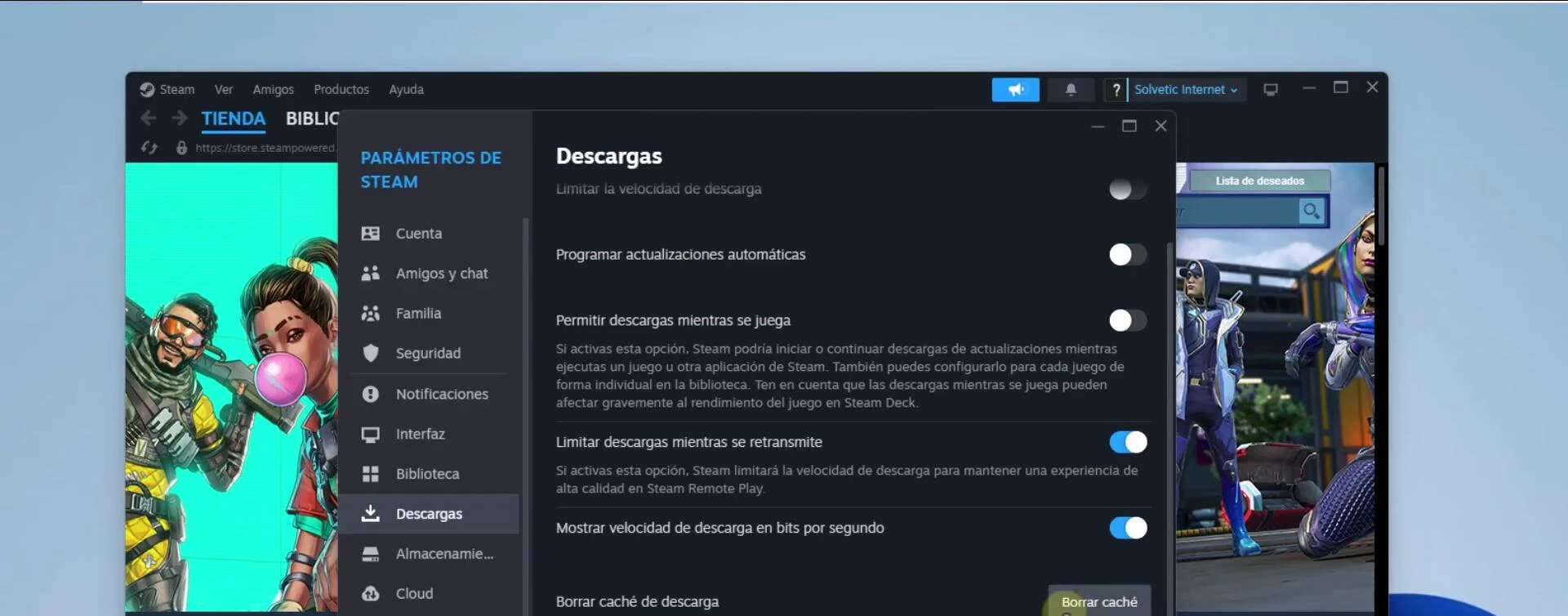This screenshot has width=1568, height=616.
Task: Click the Seguridad shield icon
Action: (x=370, y=354)
